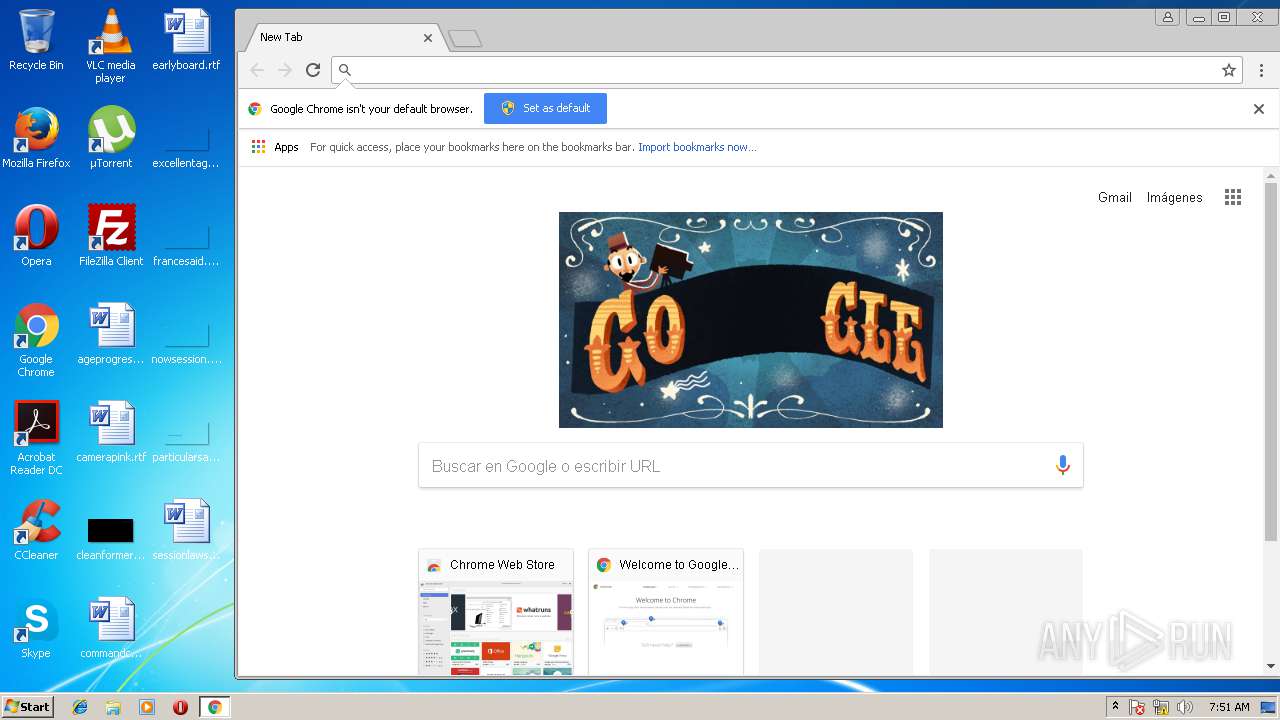The height and width of the screenshot is (720, 1280).
Task: Click the page scrollbar up arrow
Action: pyautogui.click(x=1271, y=176)
